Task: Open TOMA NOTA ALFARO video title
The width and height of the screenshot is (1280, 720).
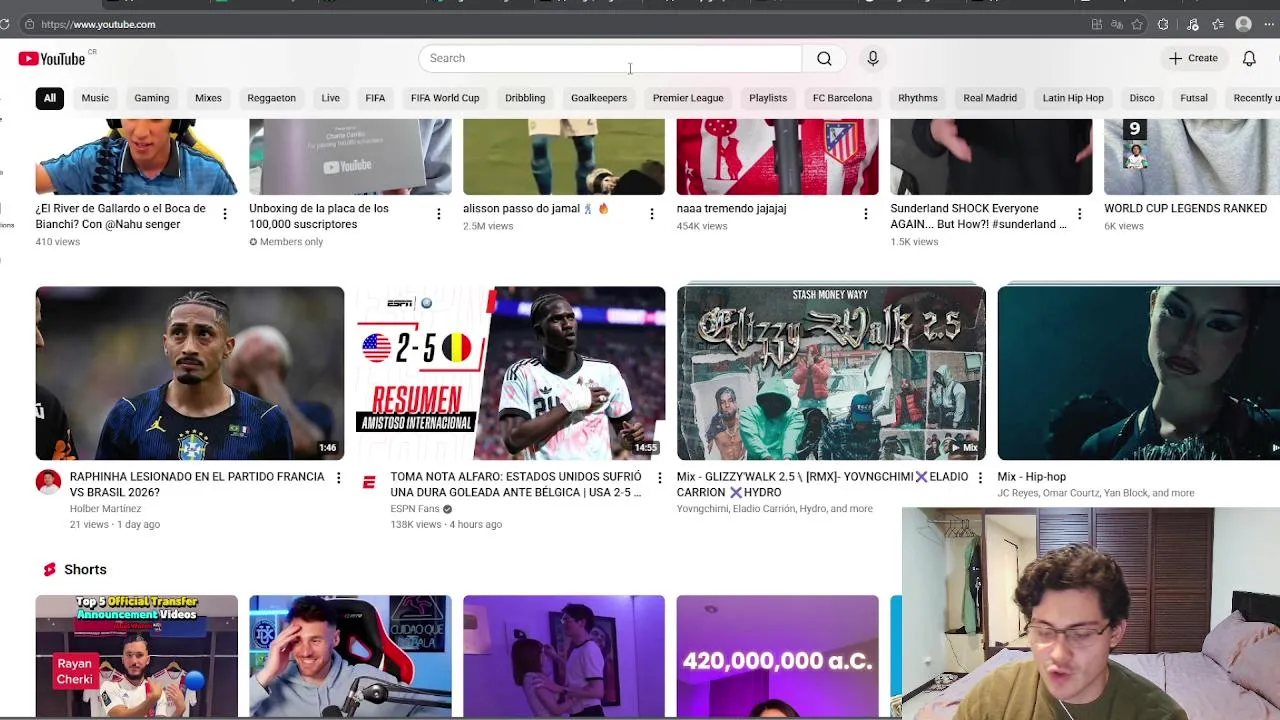Action: (516, 485)
